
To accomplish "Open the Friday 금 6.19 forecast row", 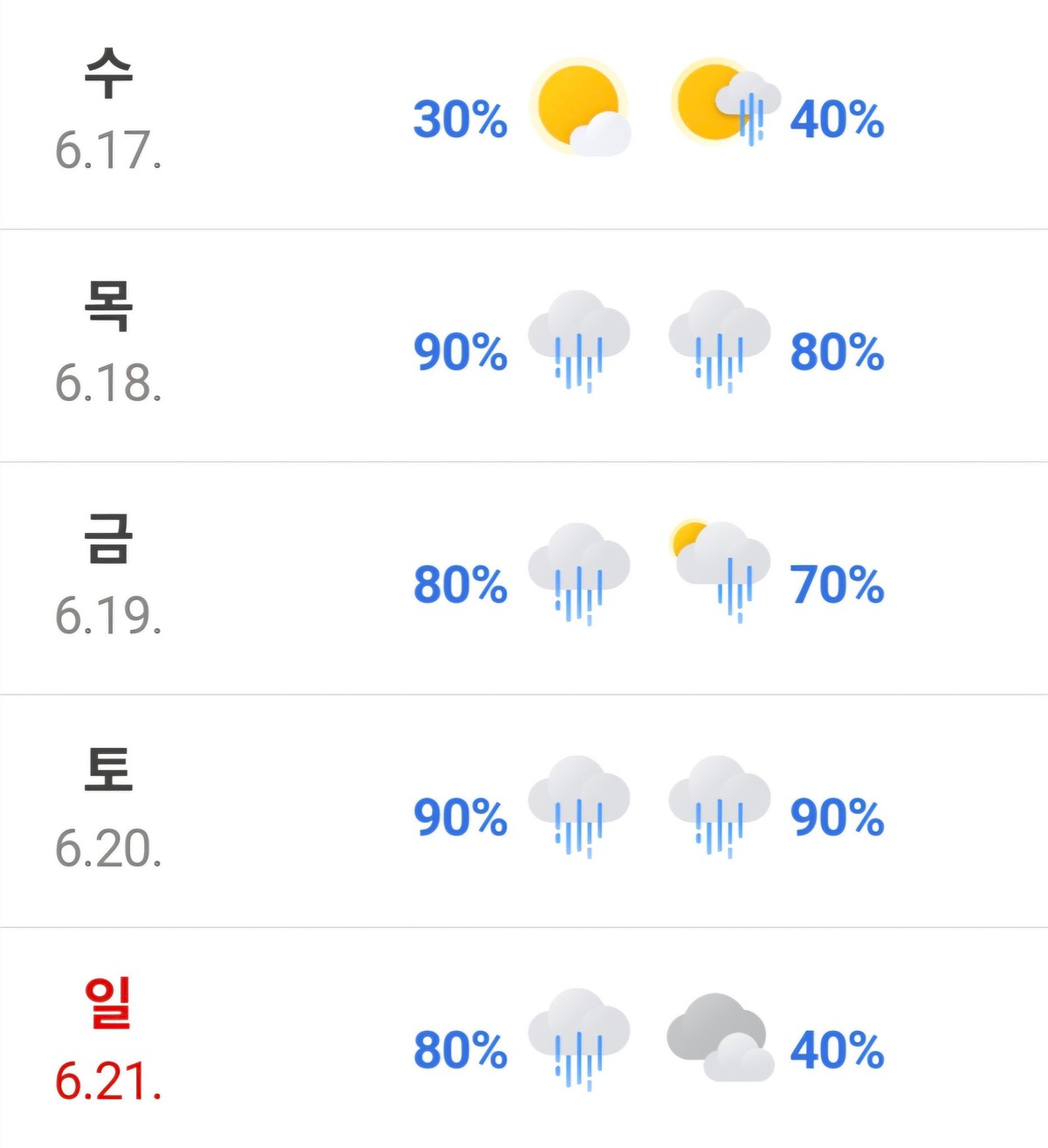I will click(x=524, y=578).
